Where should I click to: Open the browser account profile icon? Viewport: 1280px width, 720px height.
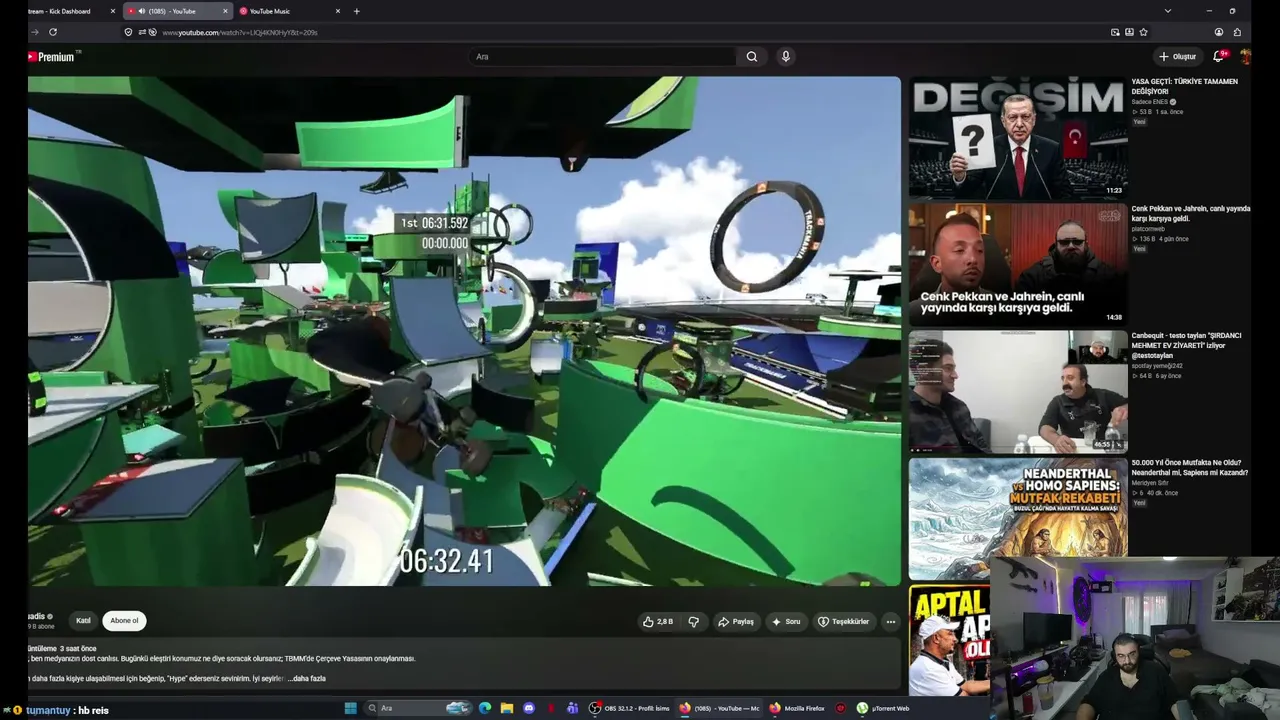(x=1219, y=32)
